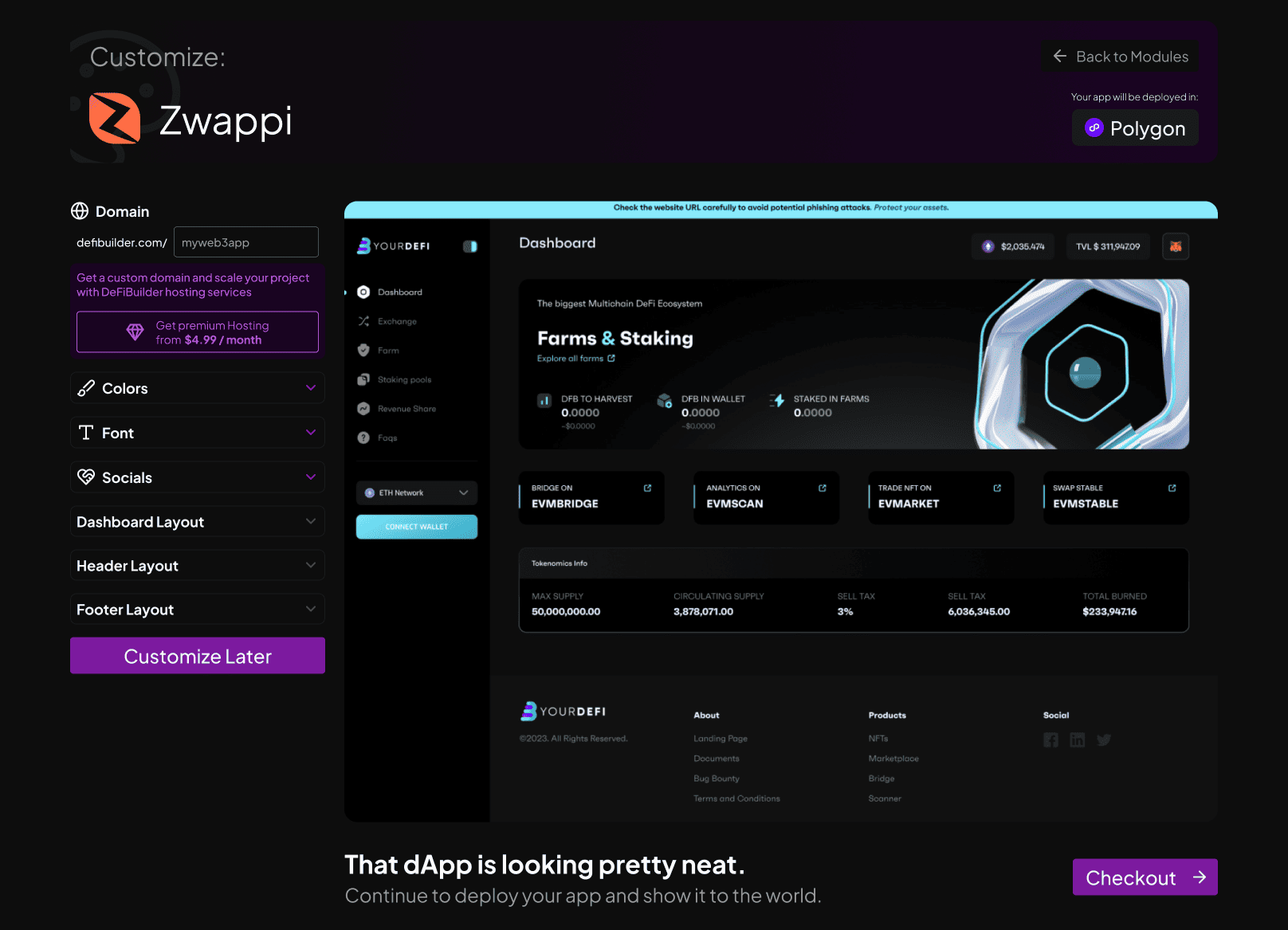Open the Marketplace footer link
Viewport: 1288px width, 930px height.
pyautogui.click(x=893, y=759)
